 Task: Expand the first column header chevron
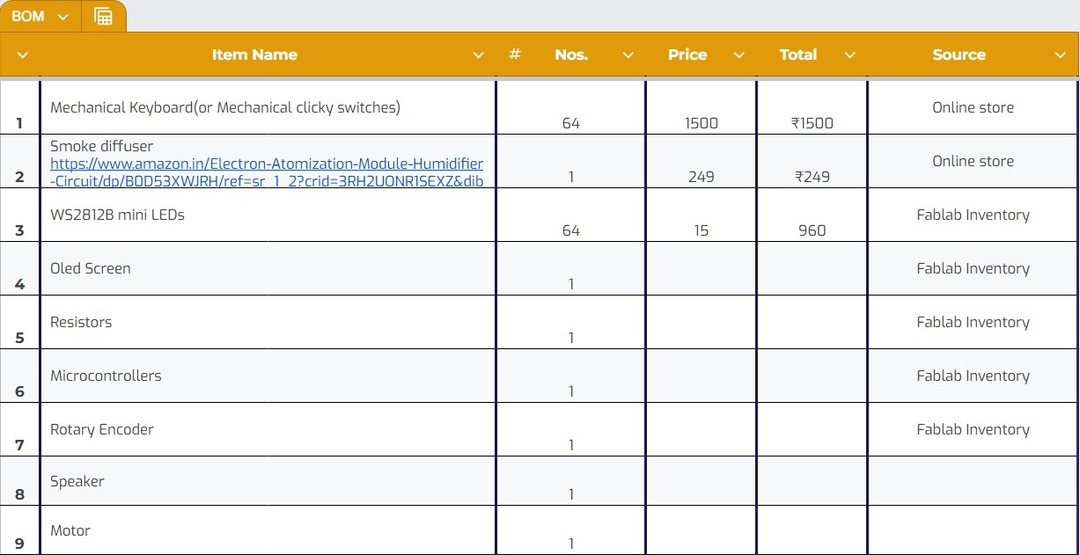pos(22,55)
